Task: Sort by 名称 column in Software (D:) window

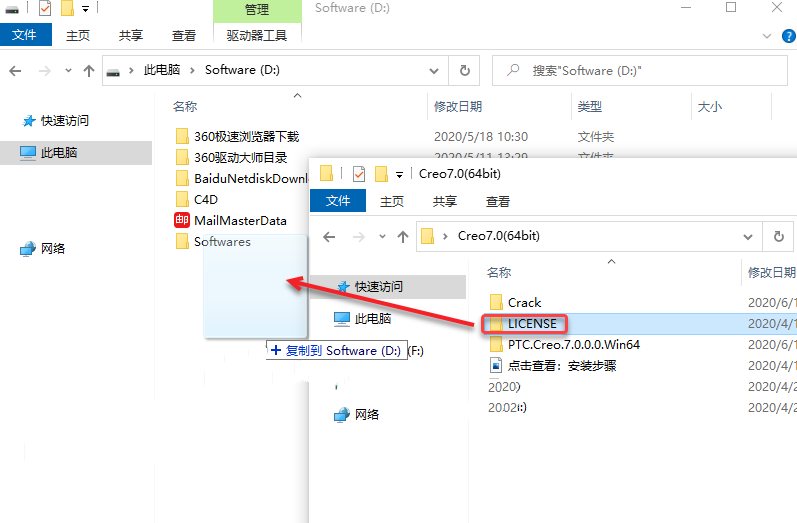Action: [185, 106]
